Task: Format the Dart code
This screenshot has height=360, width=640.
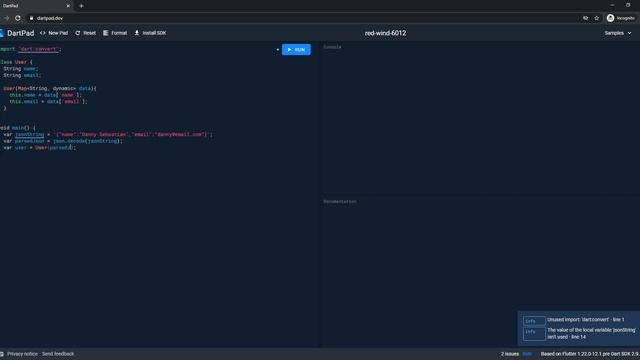Action: 115,33
